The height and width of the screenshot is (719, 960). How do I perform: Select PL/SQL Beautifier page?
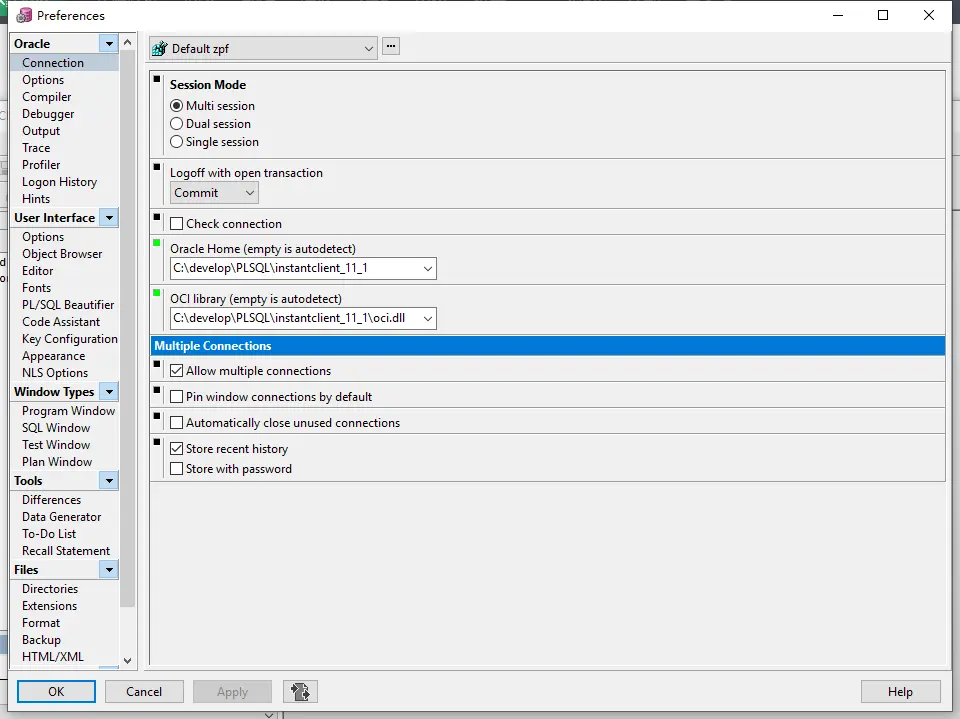pos(68,305)
